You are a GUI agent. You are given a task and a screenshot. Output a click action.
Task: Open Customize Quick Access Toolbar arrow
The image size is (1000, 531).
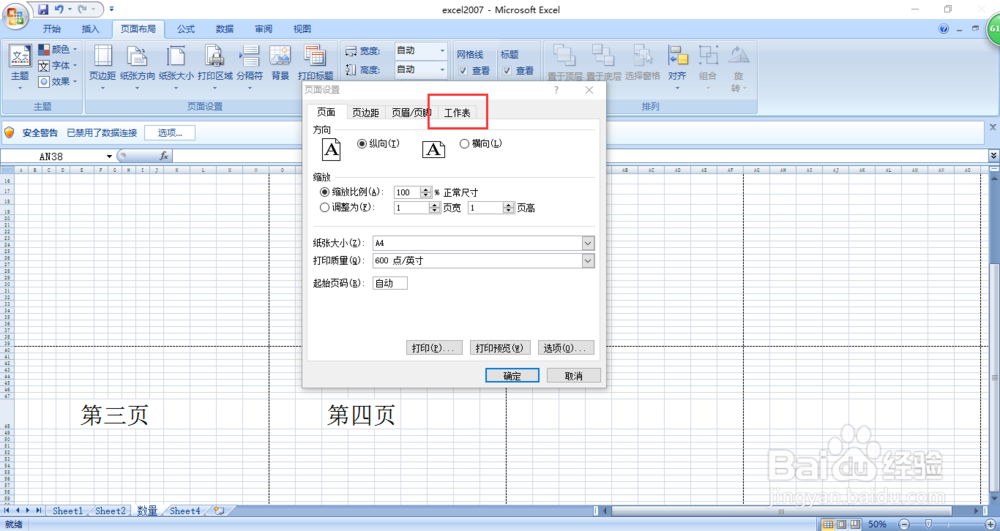pos(112,10)
